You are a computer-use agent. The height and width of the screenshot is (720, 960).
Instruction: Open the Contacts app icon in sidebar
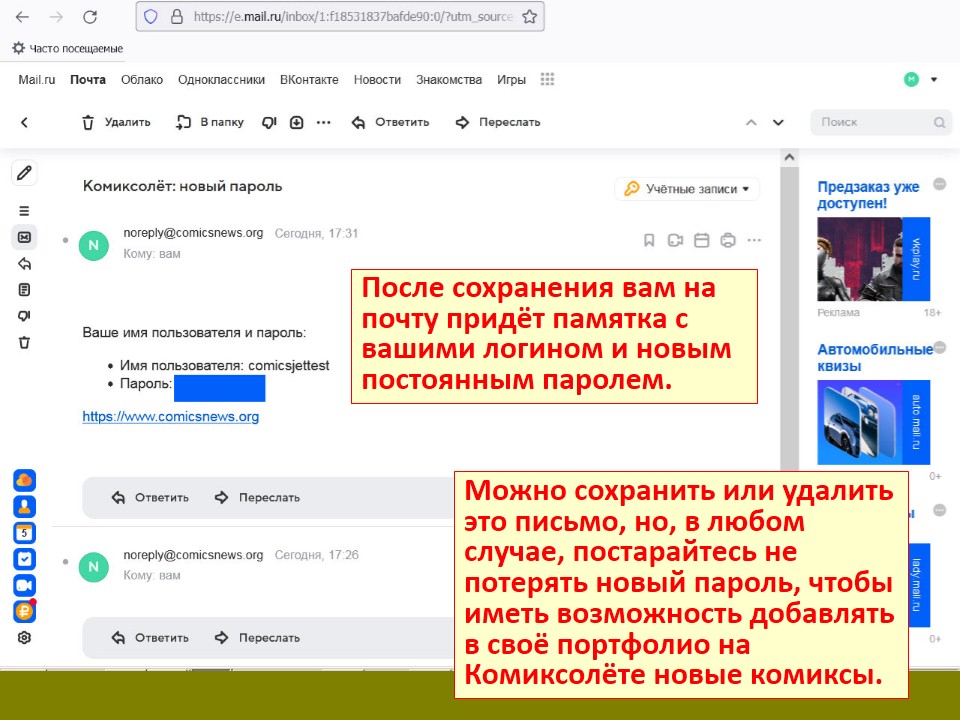coord(24,506)
